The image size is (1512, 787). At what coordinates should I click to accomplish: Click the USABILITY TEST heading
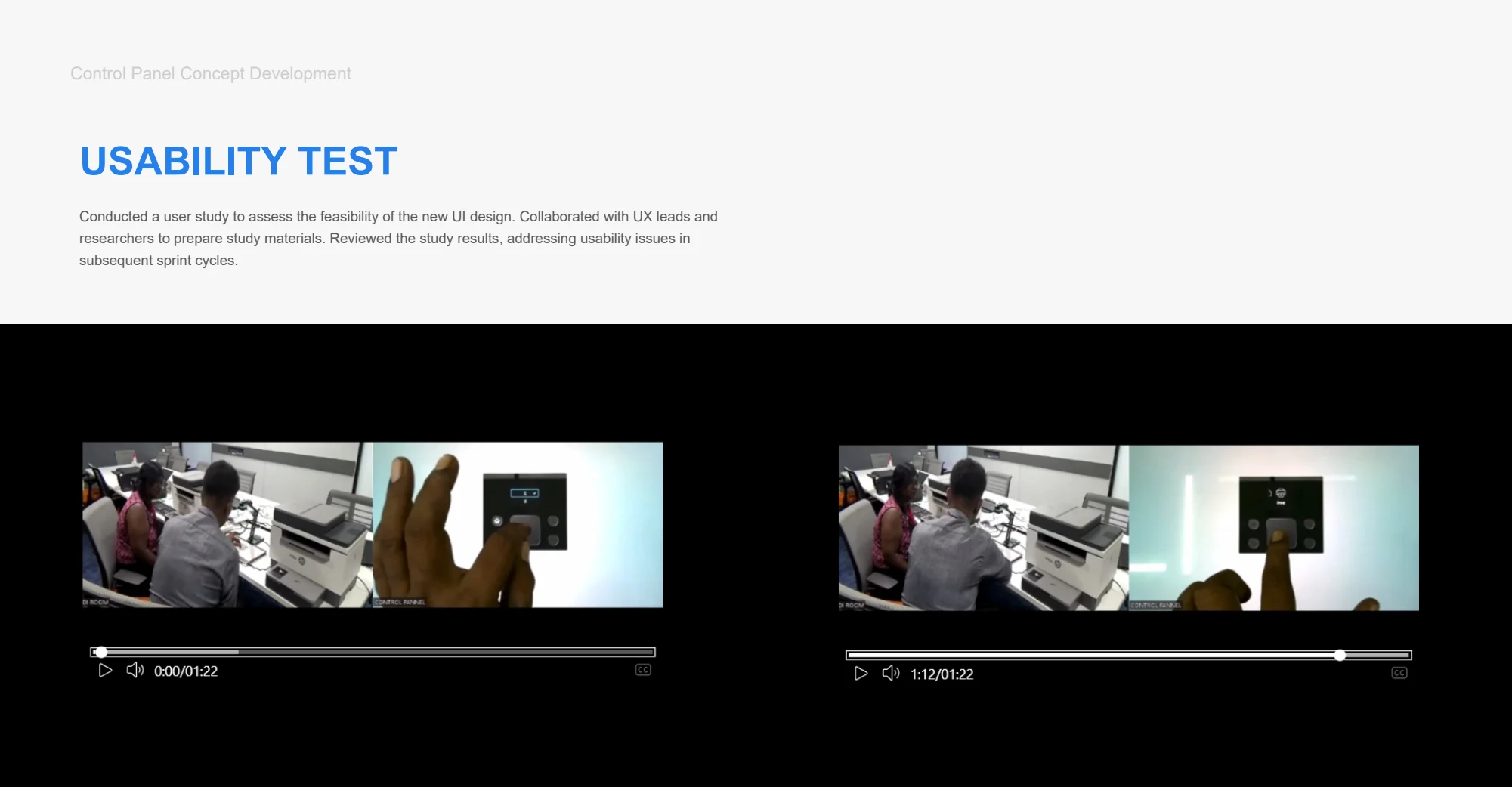(x=239, y=161)
